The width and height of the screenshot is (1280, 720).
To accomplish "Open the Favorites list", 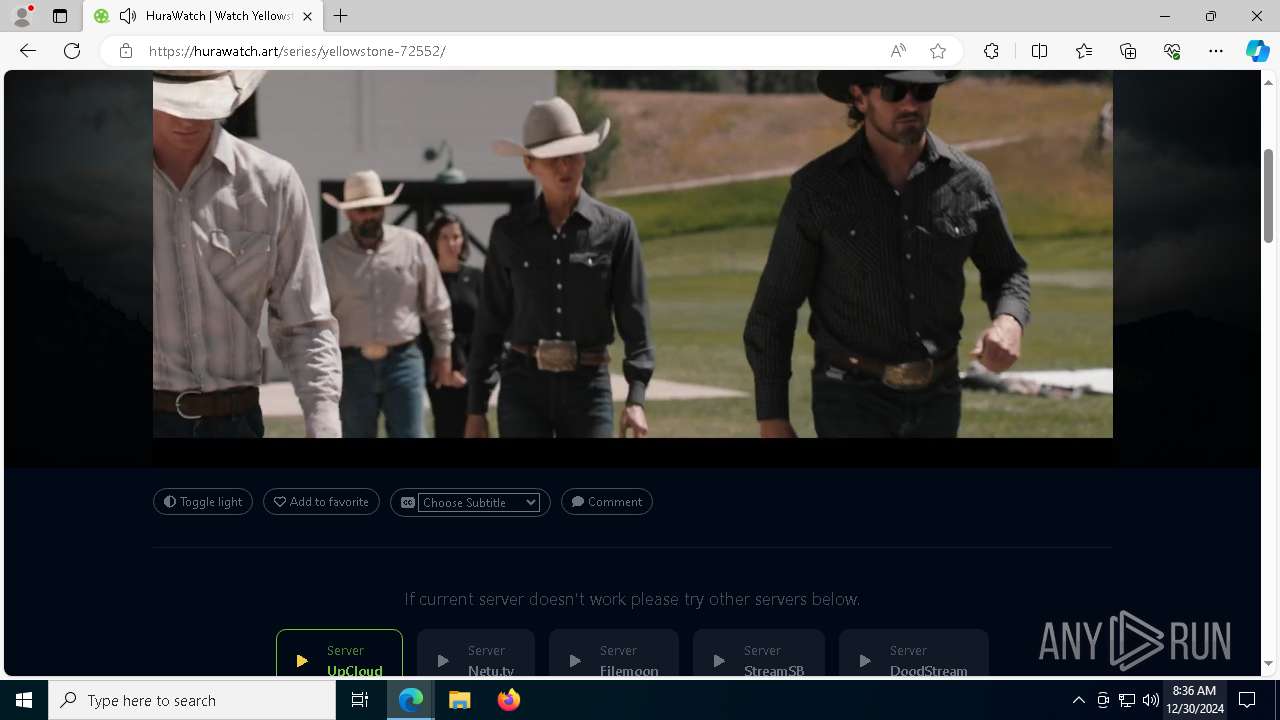I will [x=1084, y=51].
